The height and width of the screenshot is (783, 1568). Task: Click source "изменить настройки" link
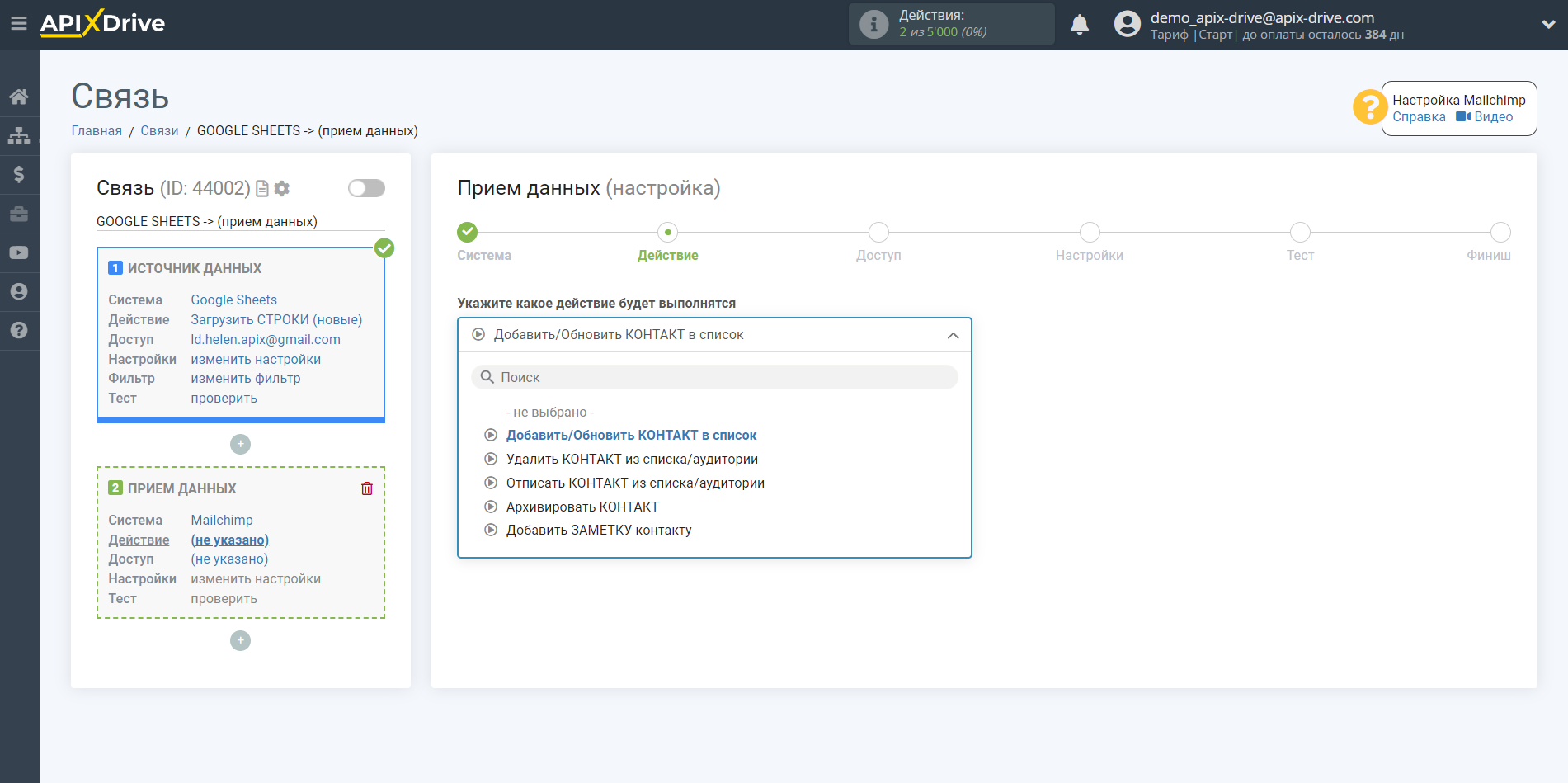256,359
